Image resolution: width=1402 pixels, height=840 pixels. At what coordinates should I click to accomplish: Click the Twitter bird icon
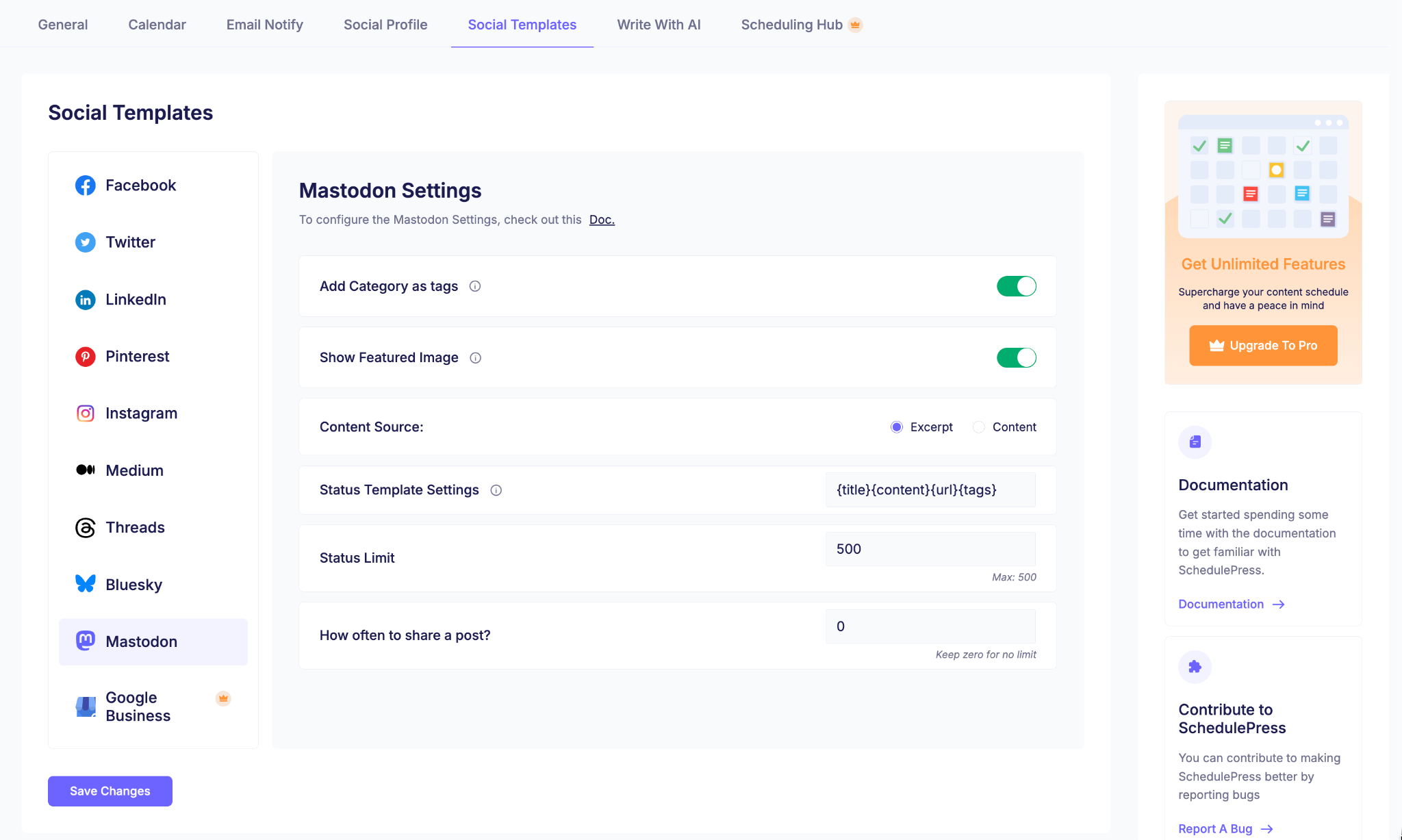[85, 242]
